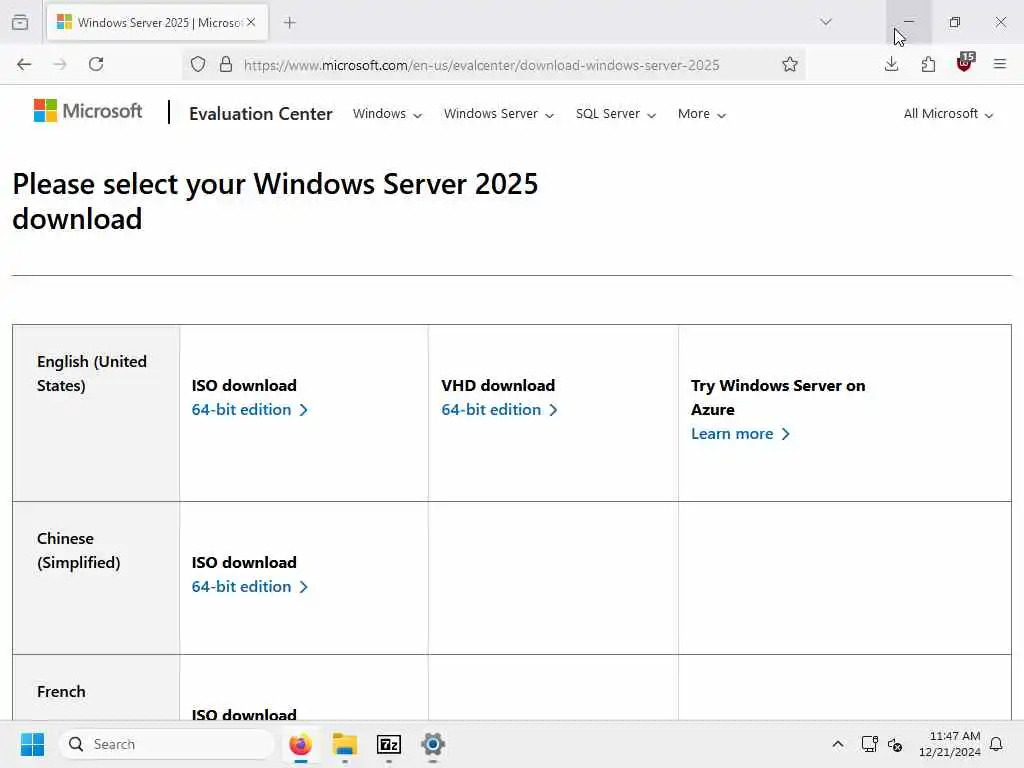1024x768 pixels.
Task: Open Firefox from the taskbar
Action: [300, 744]
